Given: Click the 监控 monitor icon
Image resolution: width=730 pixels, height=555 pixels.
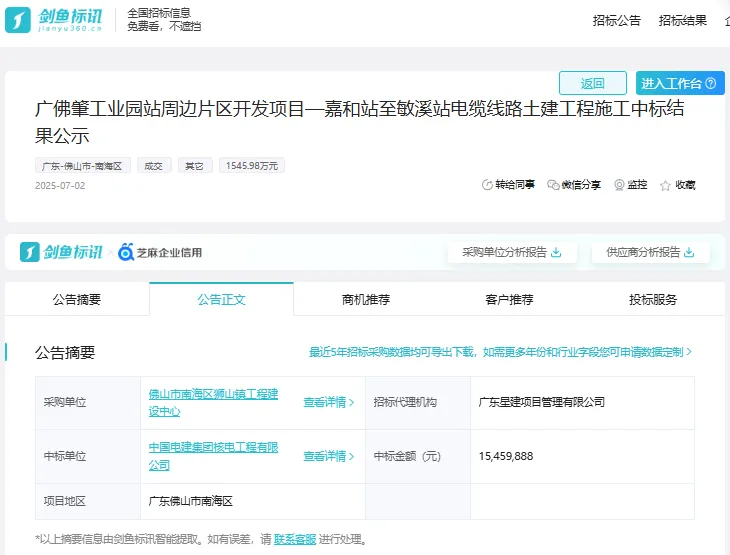Looking at the screenshot, I should coord(619,185).
